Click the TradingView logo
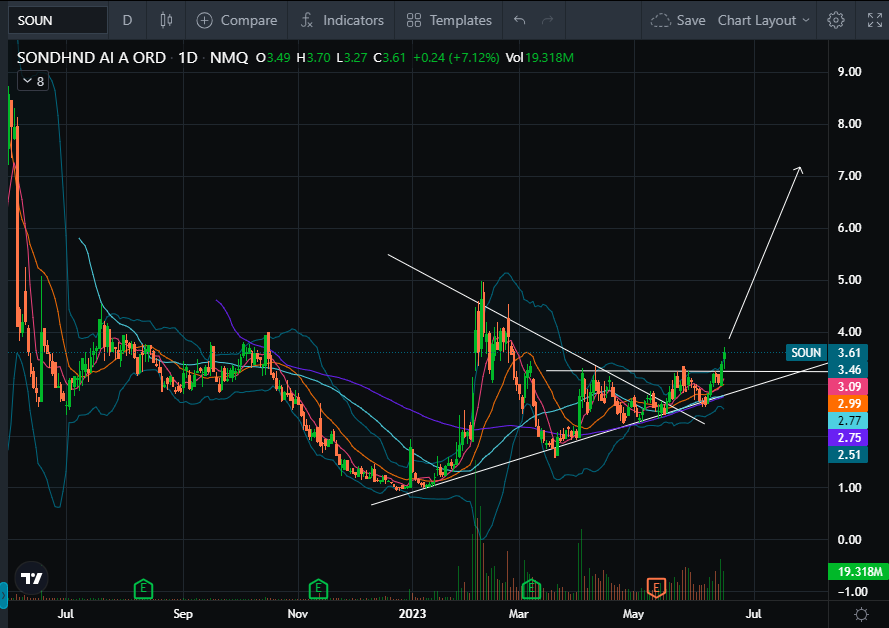889x628 pixels. click(31, 578)
